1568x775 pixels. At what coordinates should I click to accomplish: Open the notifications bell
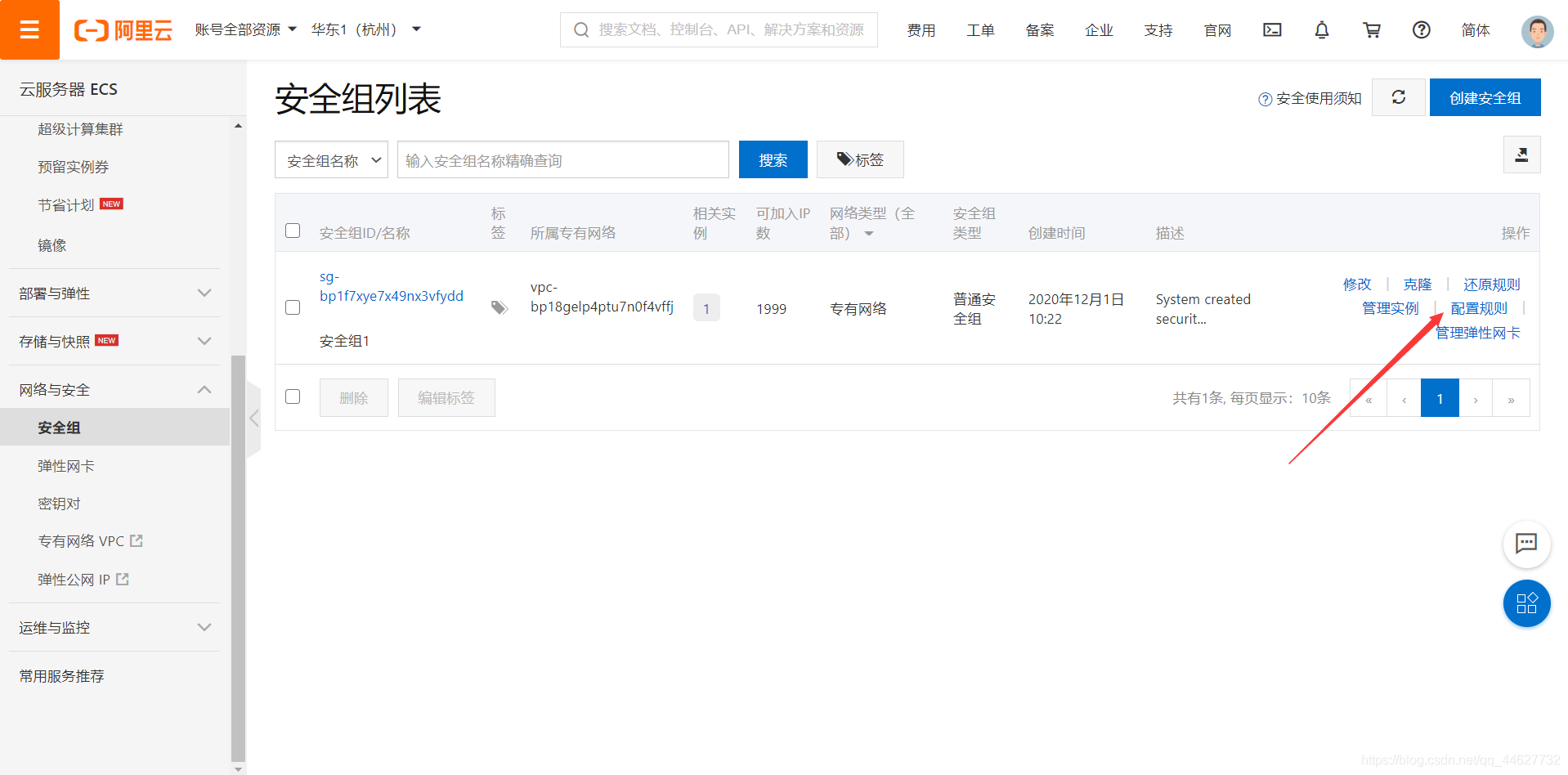coord(1322,30)
